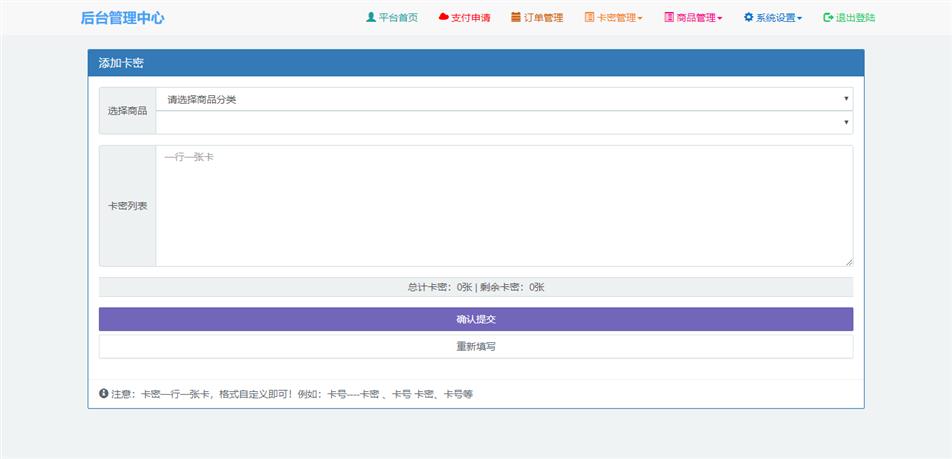Image resolution: width=952 pixels, height=459 pixels.
Task: Click the 添加卡密 panel header
Action: 476,63
